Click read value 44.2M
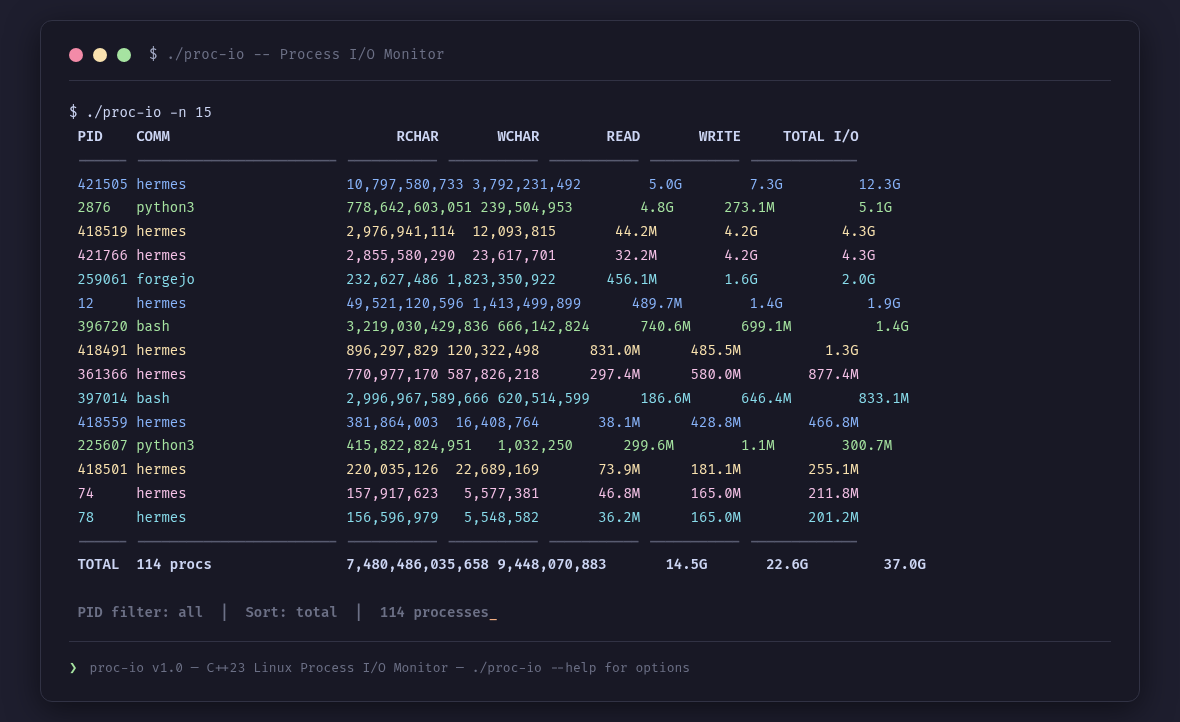 tap(636, 231)
